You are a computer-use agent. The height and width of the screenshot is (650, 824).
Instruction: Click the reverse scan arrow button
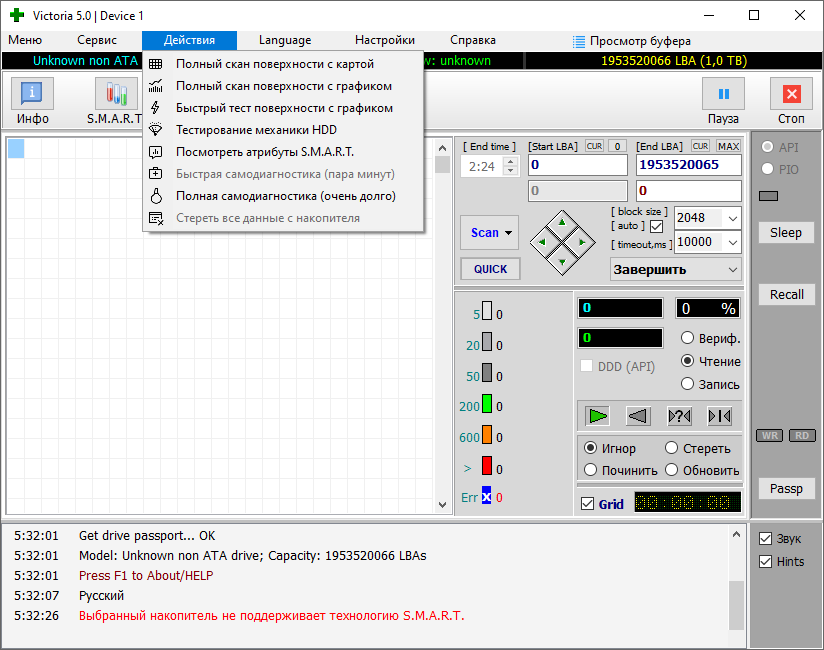pyautogui.click(x=638, y=416)
